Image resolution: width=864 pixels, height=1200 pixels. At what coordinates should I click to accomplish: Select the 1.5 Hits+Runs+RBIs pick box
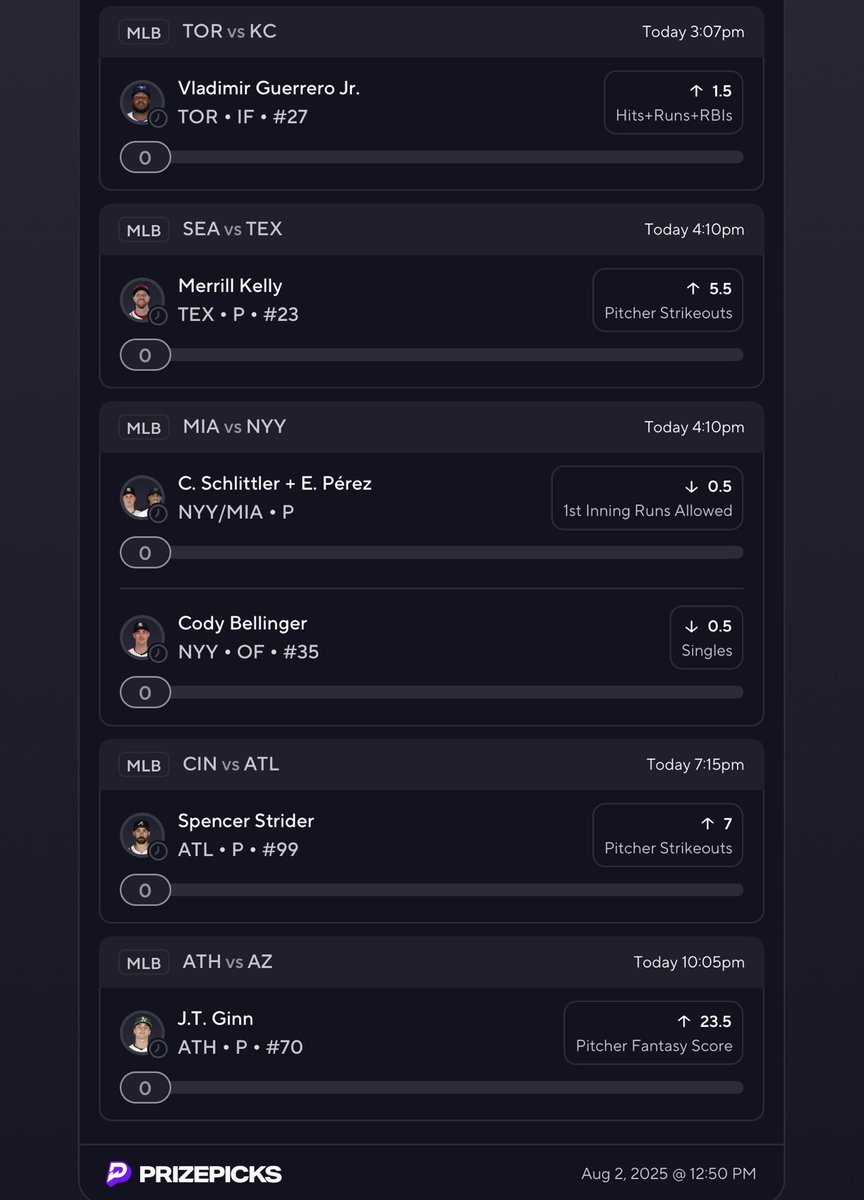(x=674, y=103)
